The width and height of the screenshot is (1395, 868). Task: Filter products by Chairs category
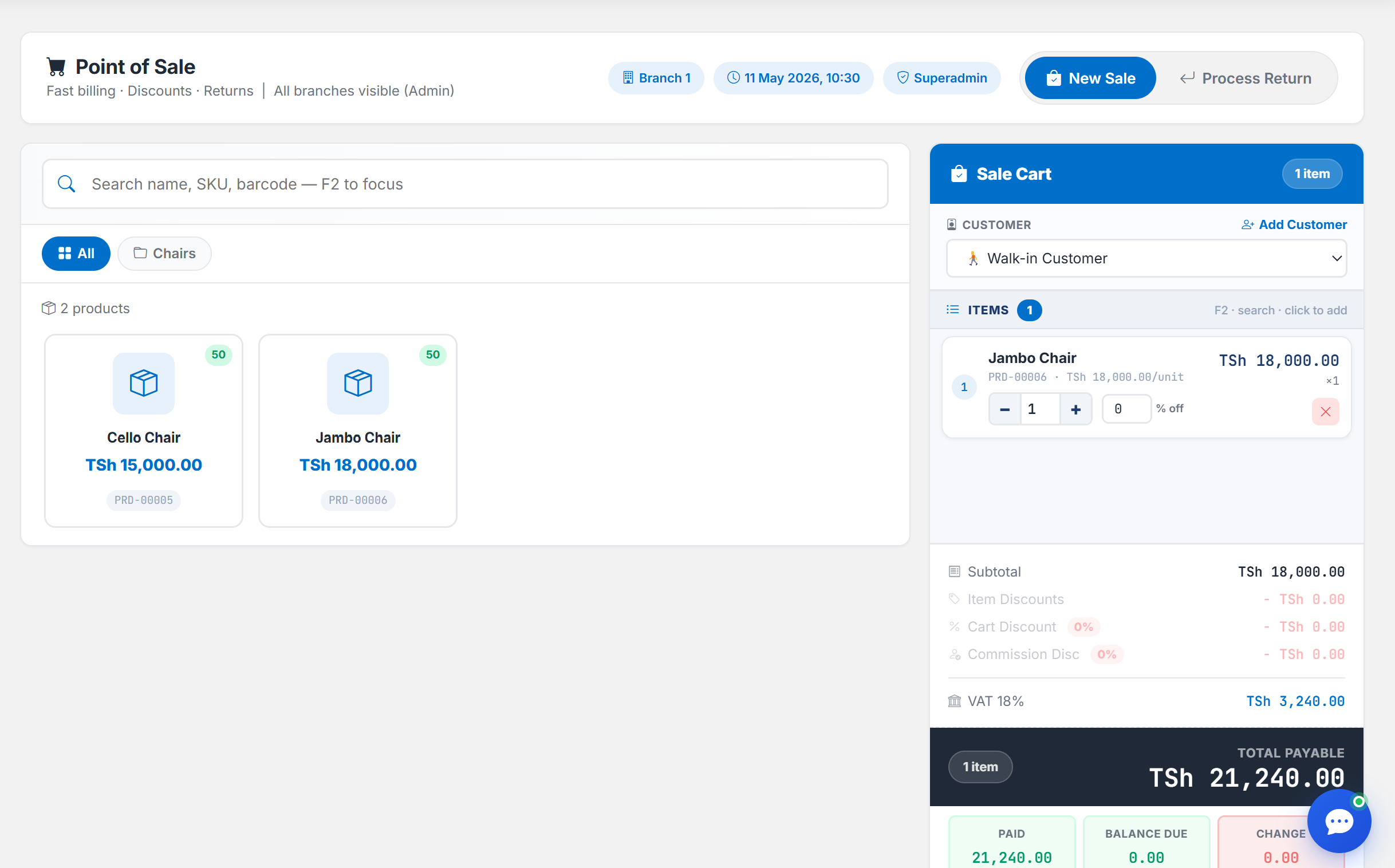(164, 253)
